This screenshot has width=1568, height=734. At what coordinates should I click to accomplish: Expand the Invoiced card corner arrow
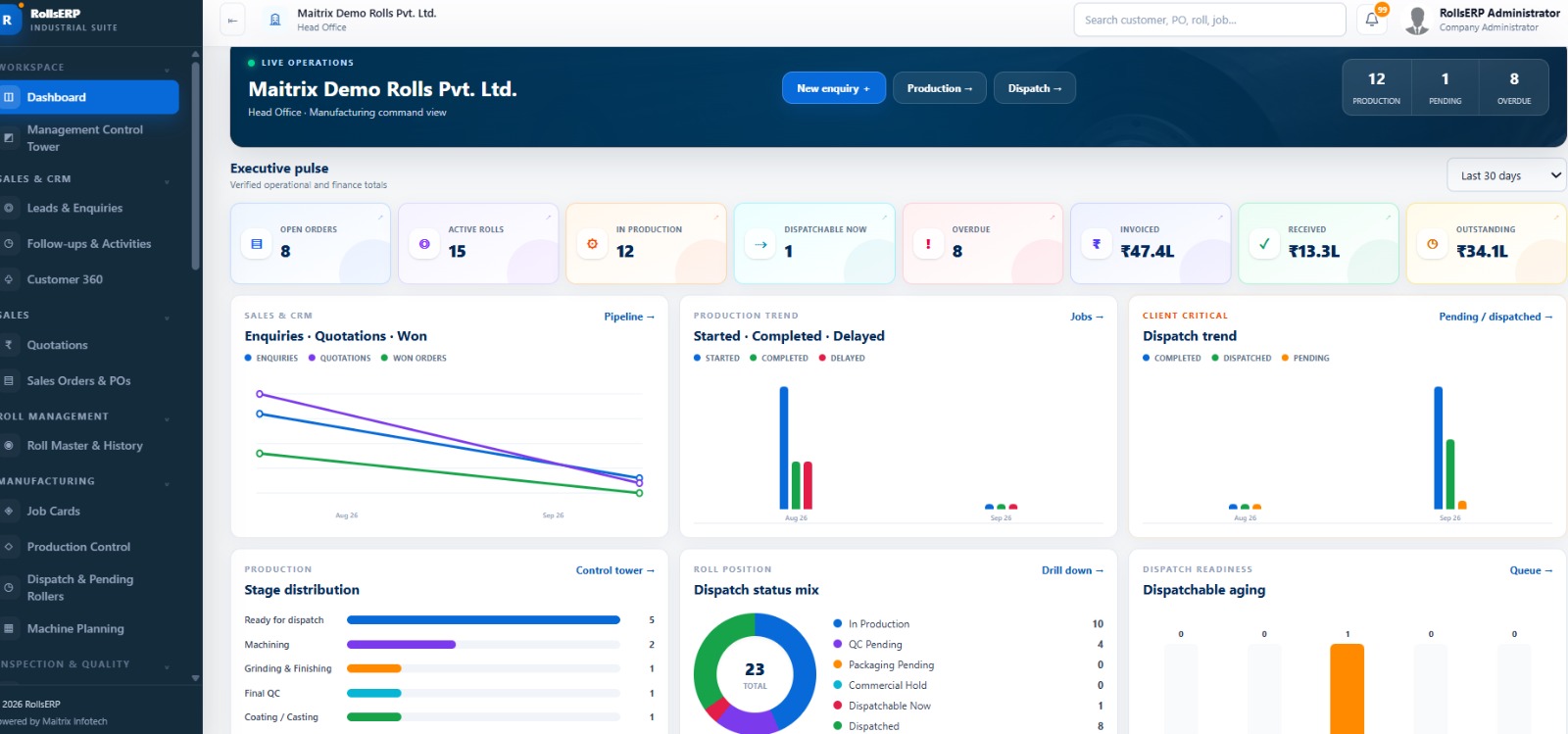pos(1220,216)
